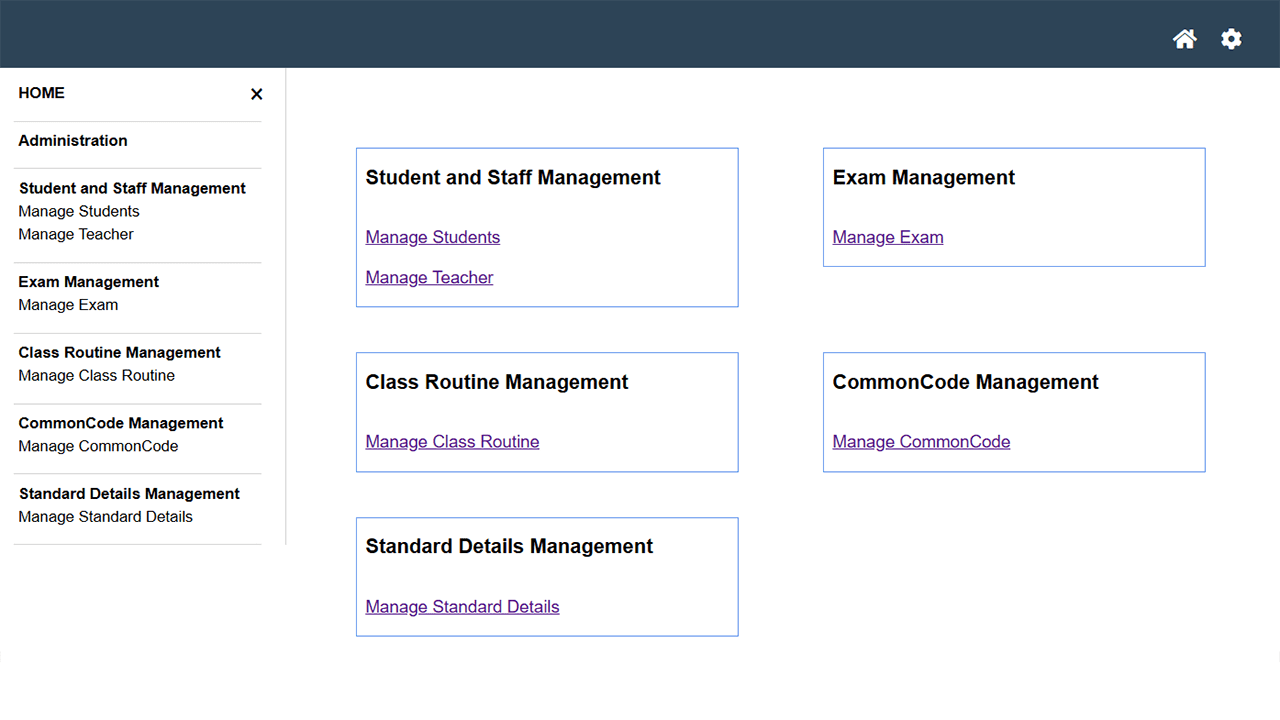This screenshot has width=1280, height=720.
Task: Follow the Manage Teacher link in the card
Action: coord(429,277)
